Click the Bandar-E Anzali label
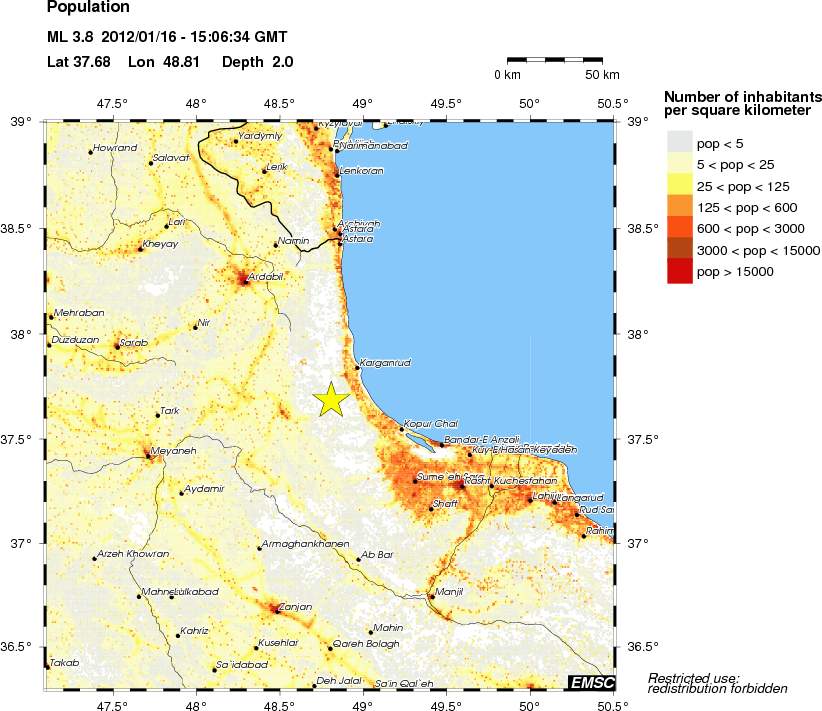 [x=482, y=439]
